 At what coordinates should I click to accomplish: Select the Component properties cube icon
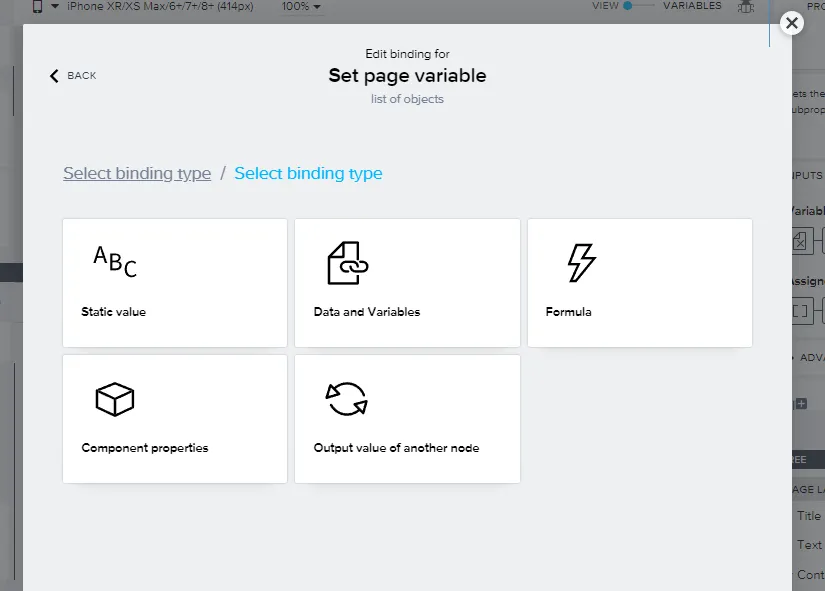pyautogui.click(x=115, y=400)
